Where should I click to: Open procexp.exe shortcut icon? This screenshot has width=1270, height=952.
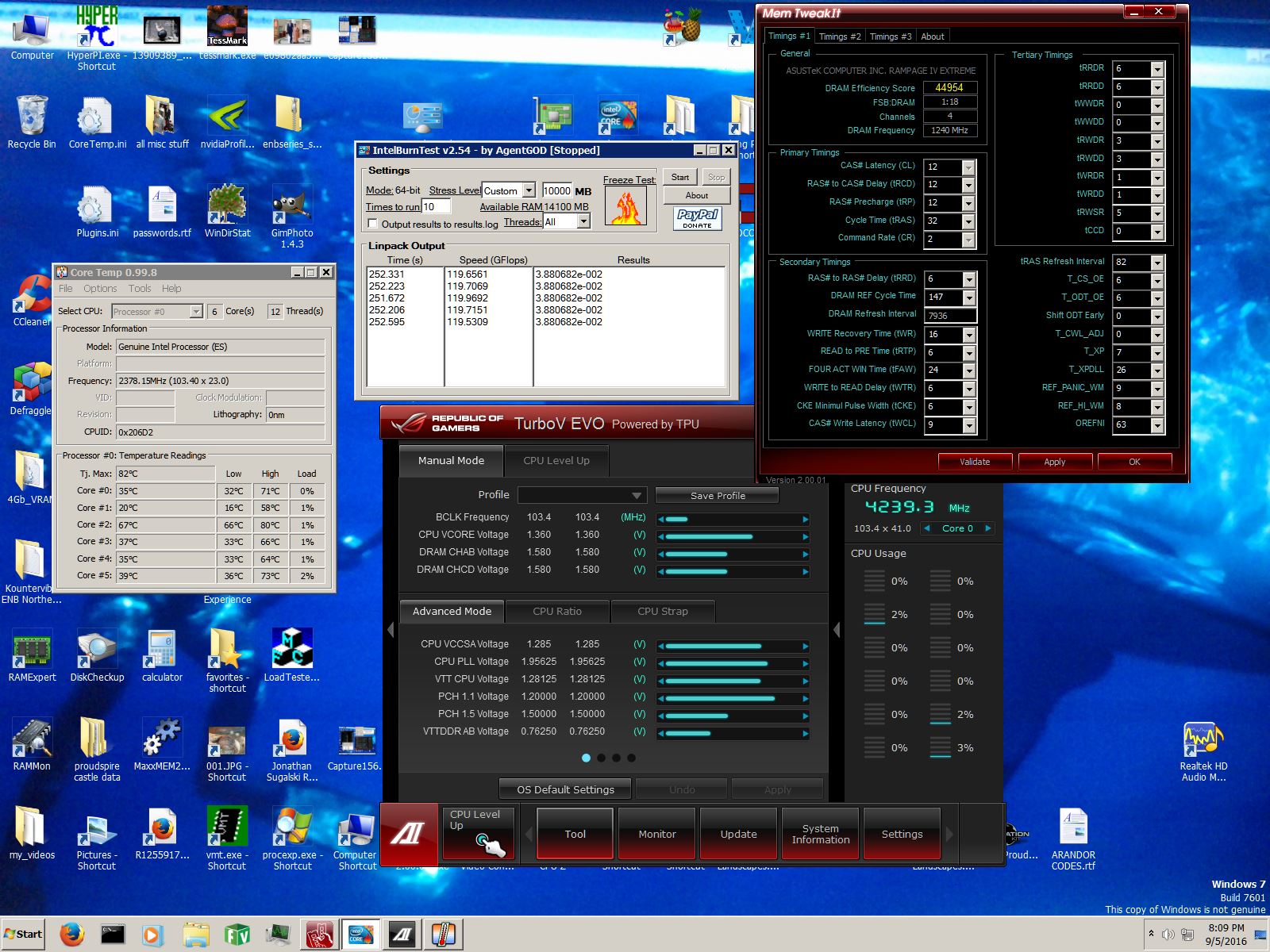(292, 838)
